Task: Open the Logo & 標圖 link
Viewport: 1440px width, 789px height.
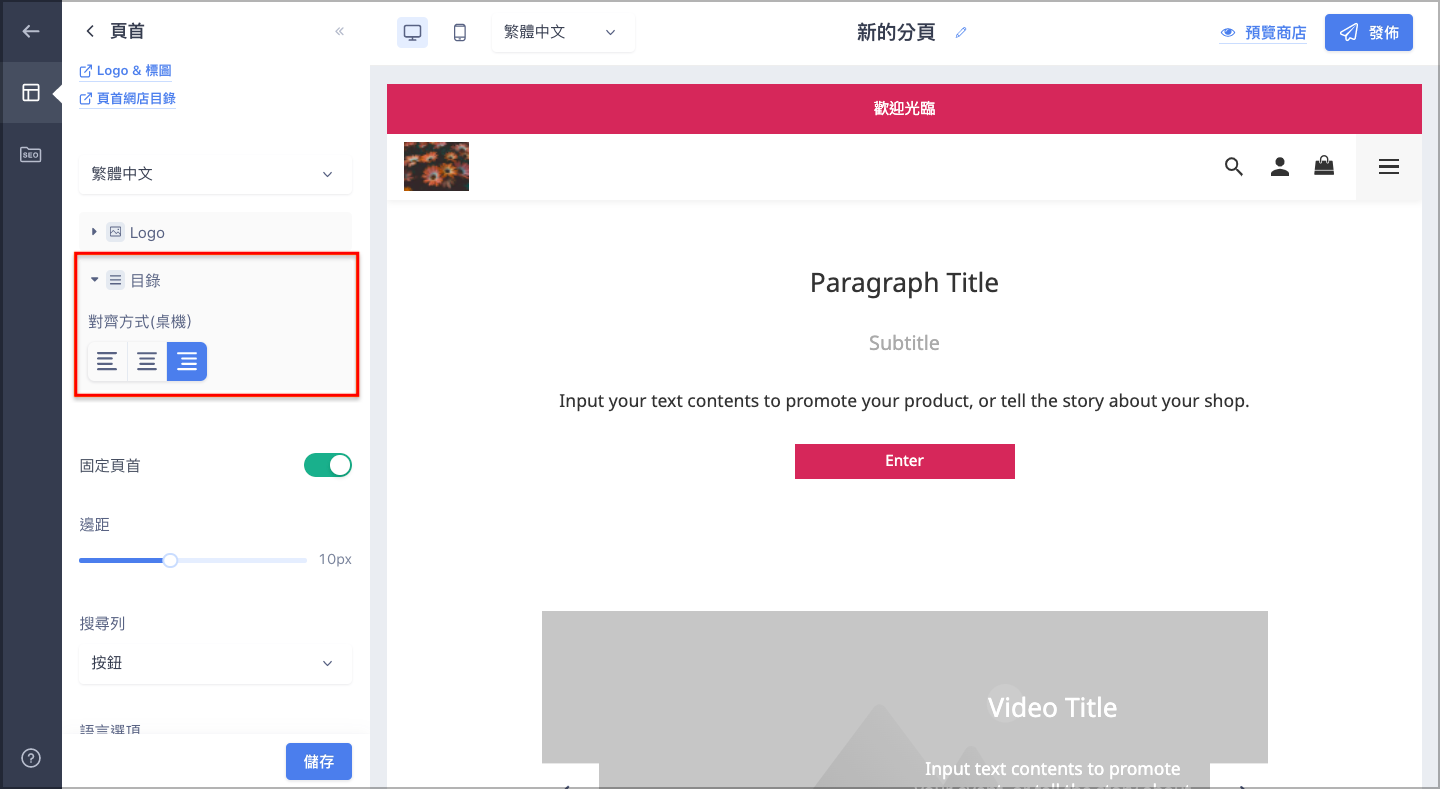Action: (126, 71)
